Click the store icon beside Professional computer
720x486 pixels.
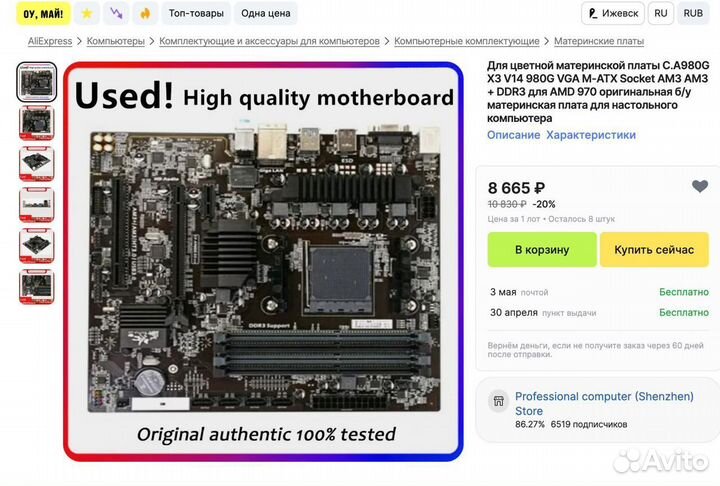click(x=498, y=401)
